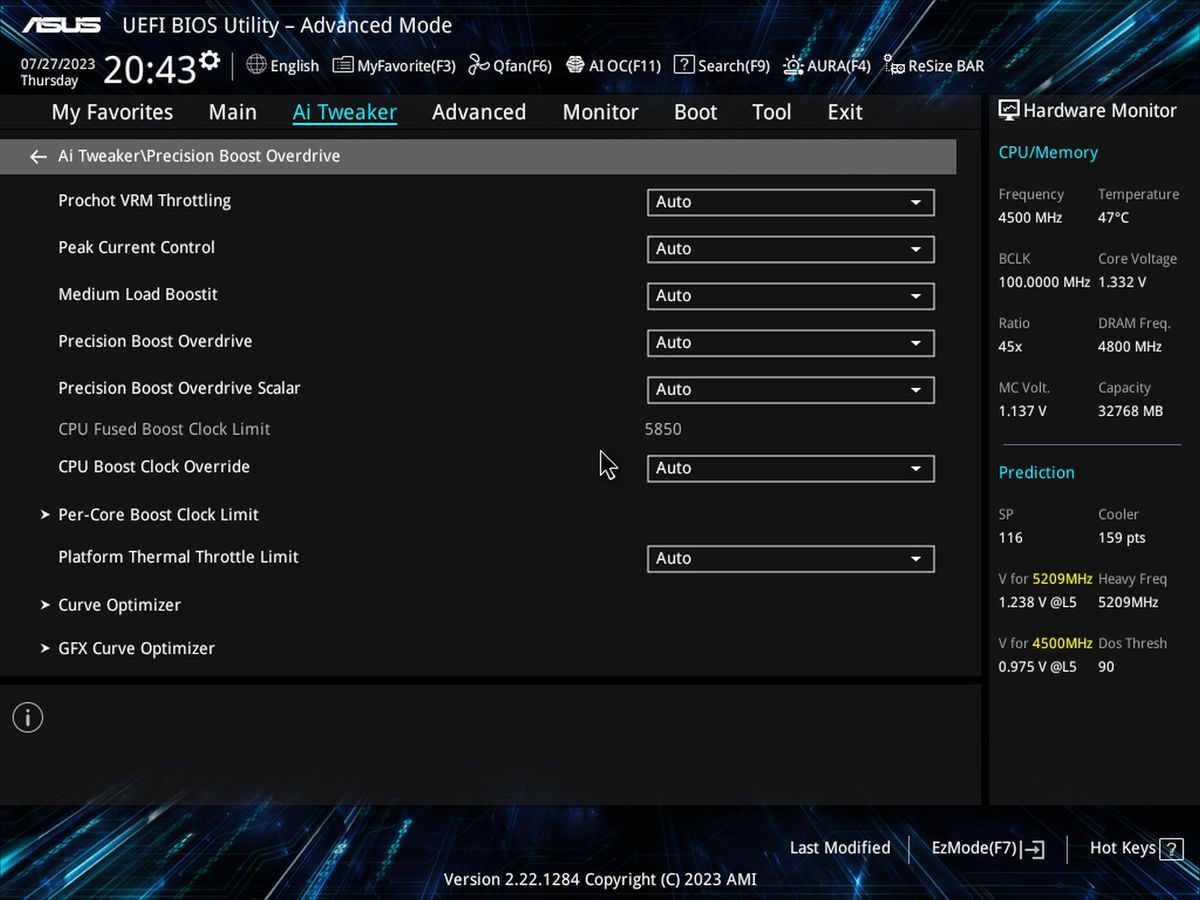
Task: Open the Platform Thermal Throttle Limit dropdown
Action: click(x=791, y=558)
